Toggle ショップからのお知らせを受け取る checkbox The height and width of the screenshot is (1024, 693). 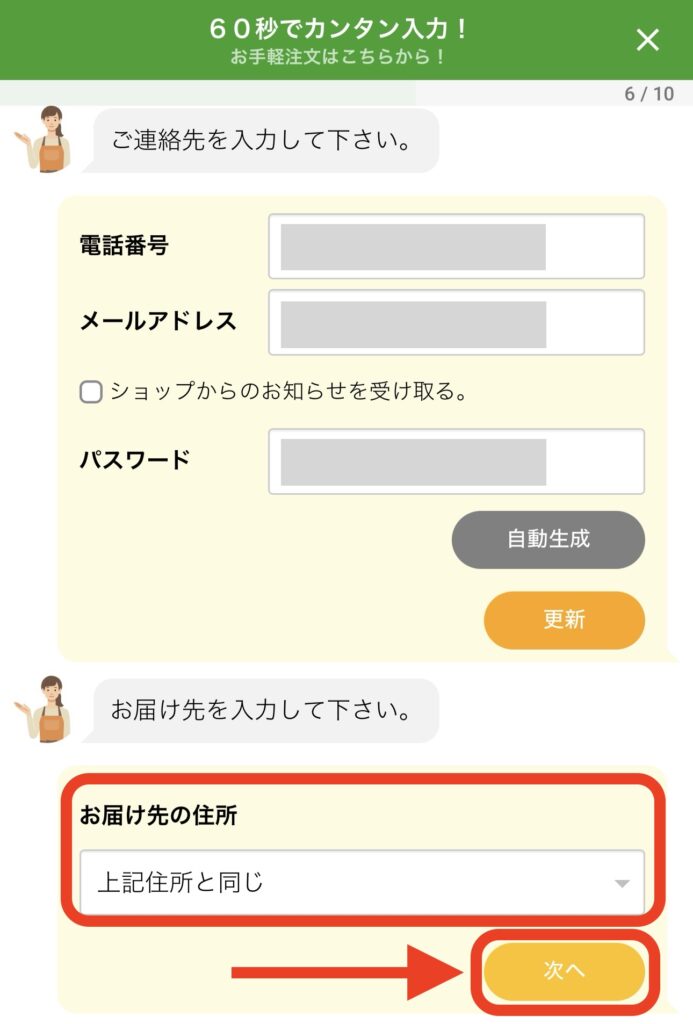(x=91, y=392)
